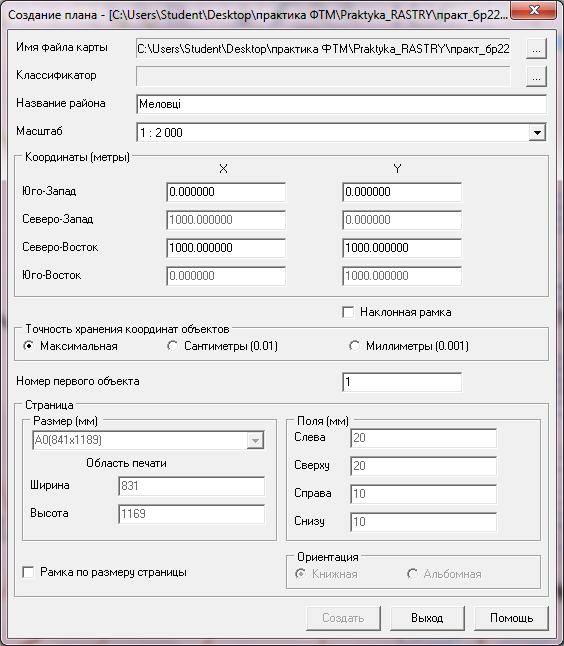Click Юго-Запад Y coordinate field
The height and width of the screenshot is (646, 564).
[x=402, y=192]
